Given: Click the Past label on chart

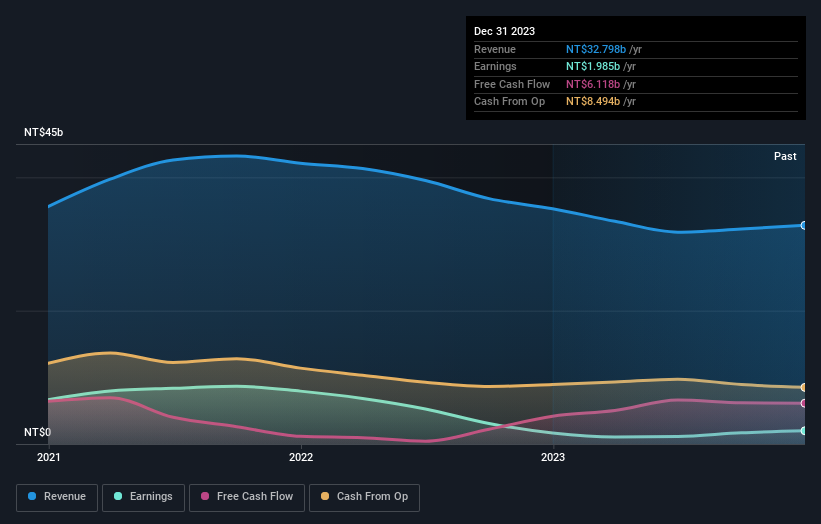Looking at the screenshot, I should (785, 156).
